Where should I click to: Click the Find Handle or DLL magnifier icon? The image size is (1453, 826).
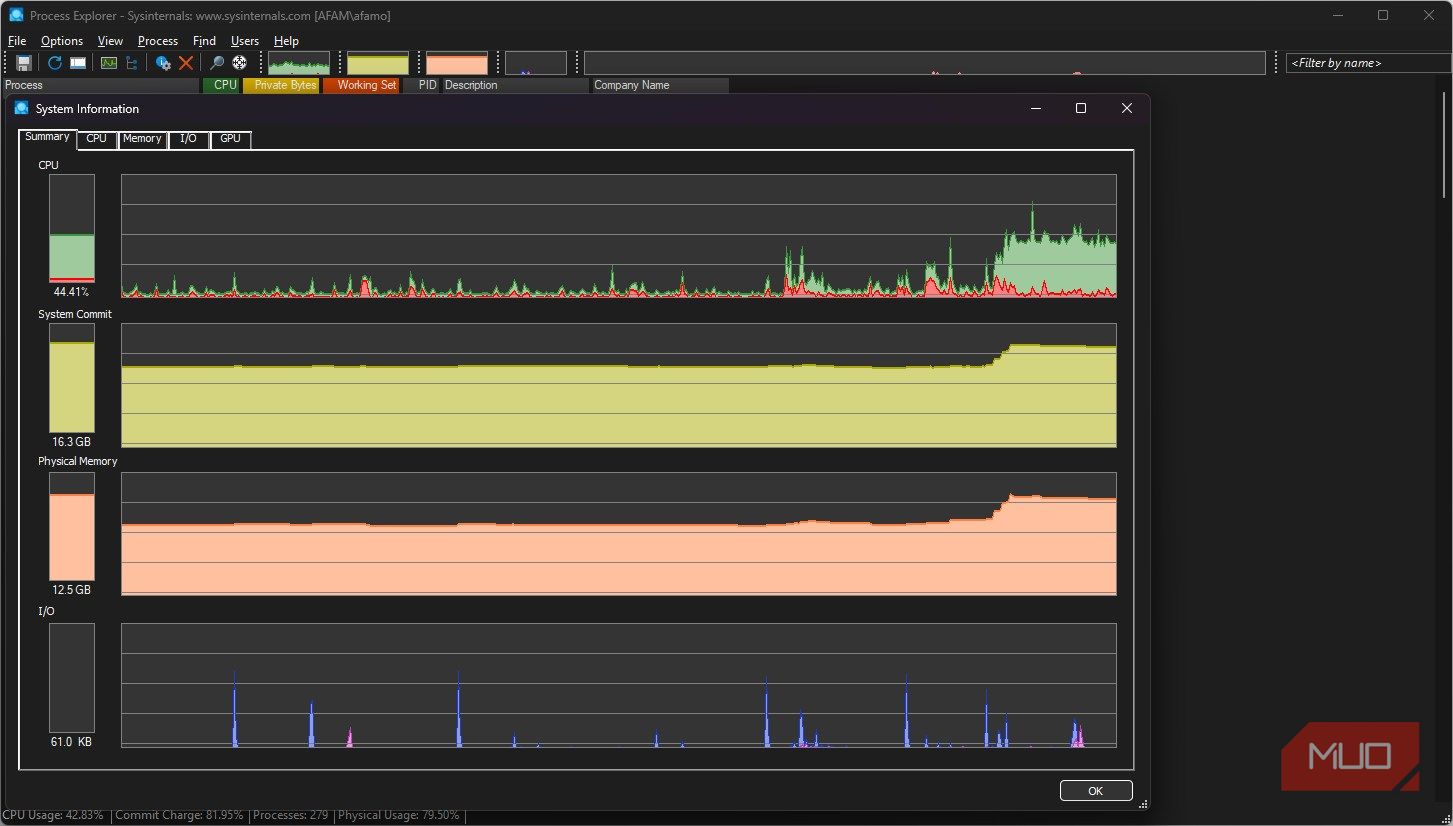click(216, 63)
